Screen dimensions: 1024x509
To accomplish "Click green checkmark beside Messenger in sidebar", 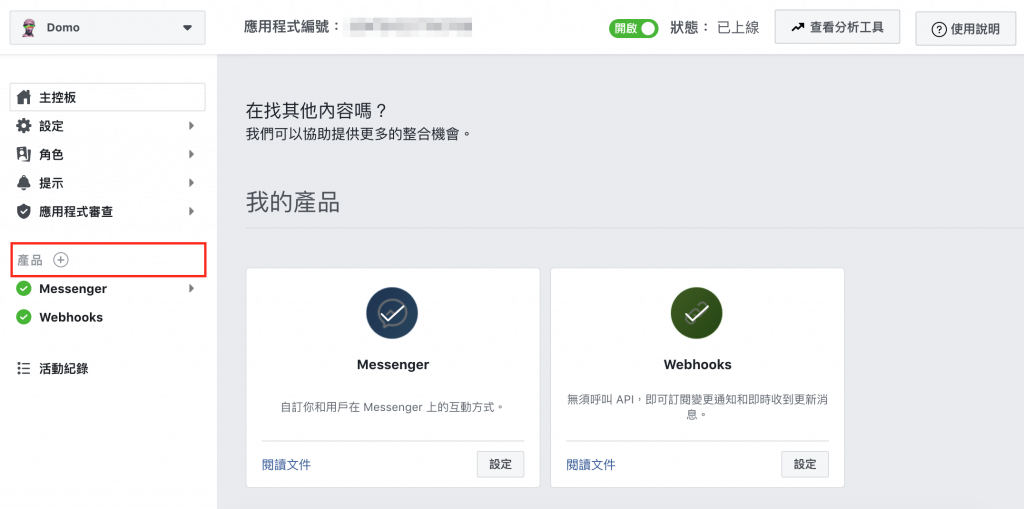I will point(24,288).
